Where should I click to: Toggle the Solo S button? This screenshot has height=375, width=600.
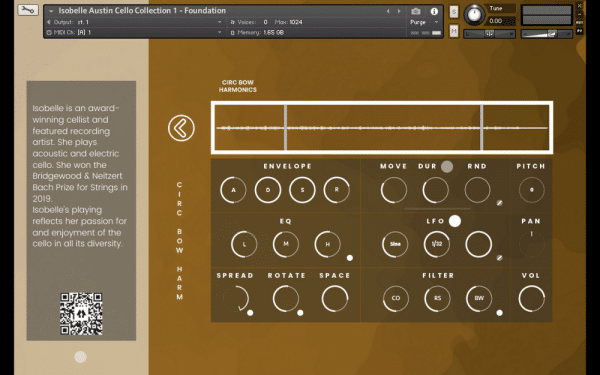pyautogui.click(x=453, y=12)
